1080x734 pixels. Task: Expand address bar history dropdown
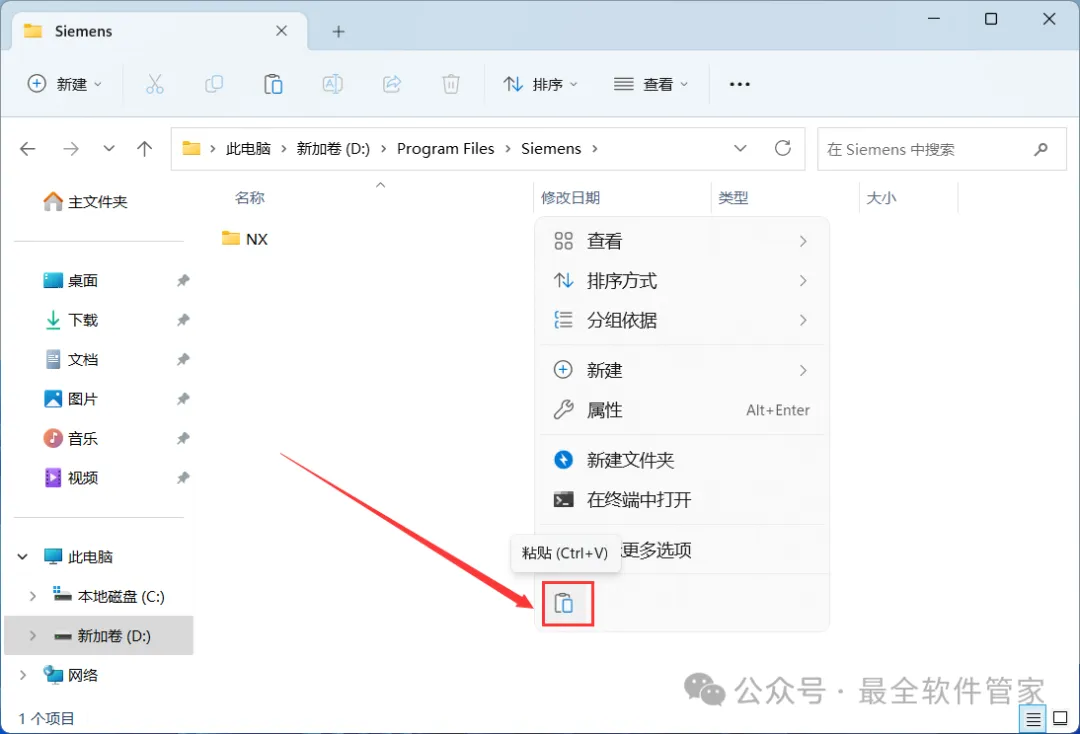click(x=740, y=148)
